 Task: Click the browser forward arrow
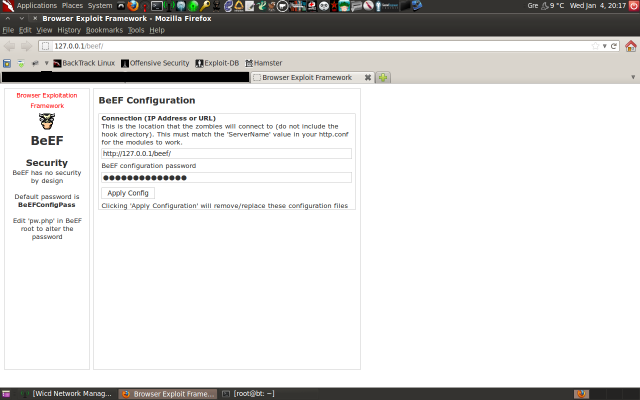[x=25, y=46]
